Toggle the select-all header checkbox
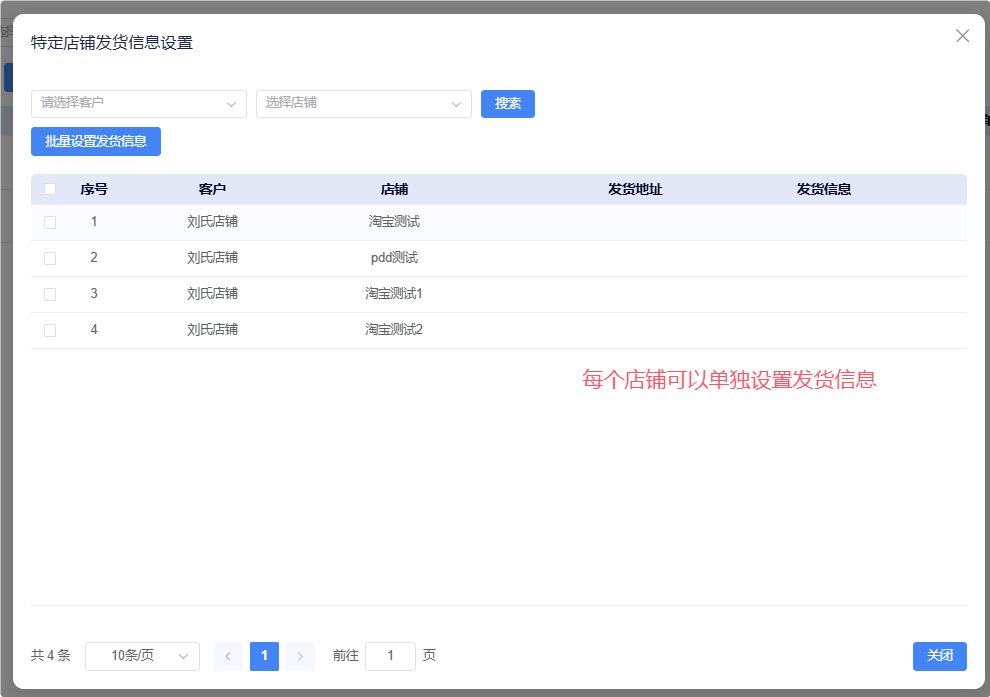Screen dimensions: 990x697 [50, 189]
